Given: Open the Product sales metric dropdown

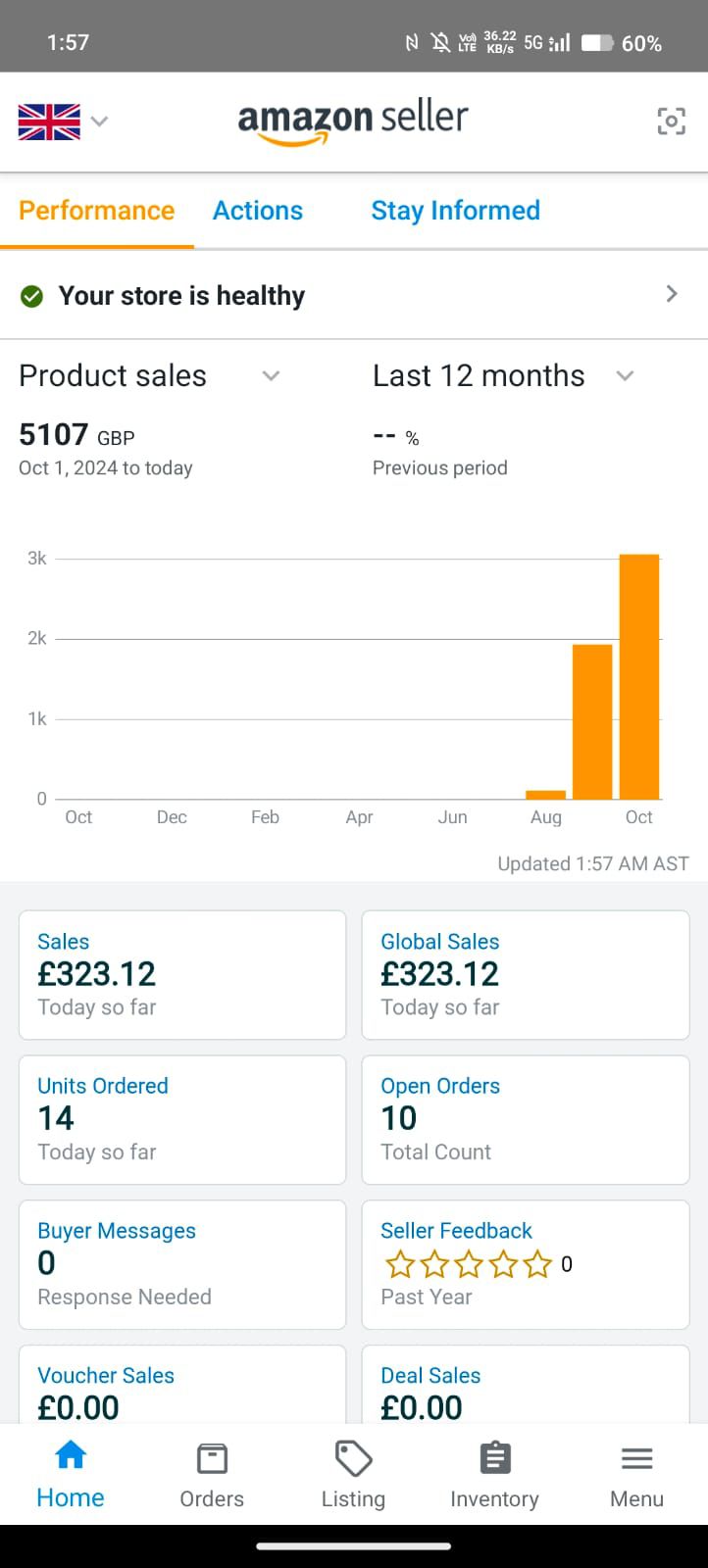Looking at the screenshot, I should 272,375.
